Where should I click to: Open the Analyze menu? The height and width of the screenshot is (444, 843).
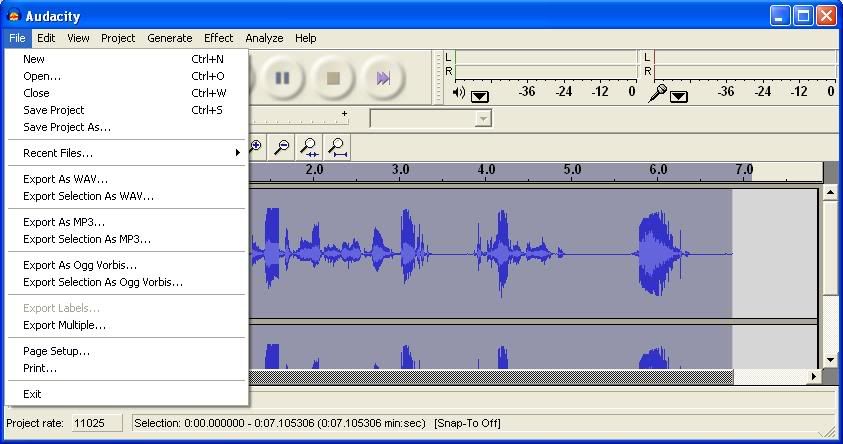[264, 38]
